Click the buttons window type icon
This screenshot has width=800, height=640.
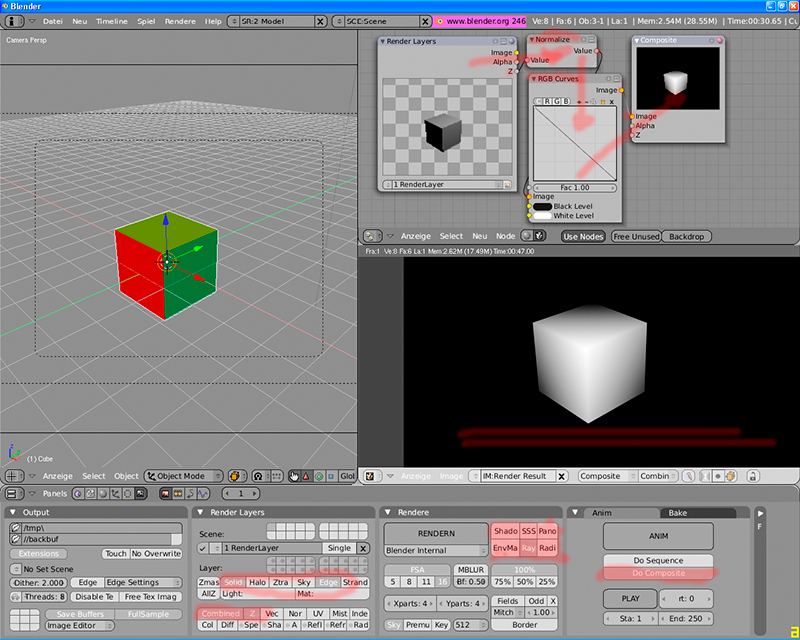click(x=14, y=494)
